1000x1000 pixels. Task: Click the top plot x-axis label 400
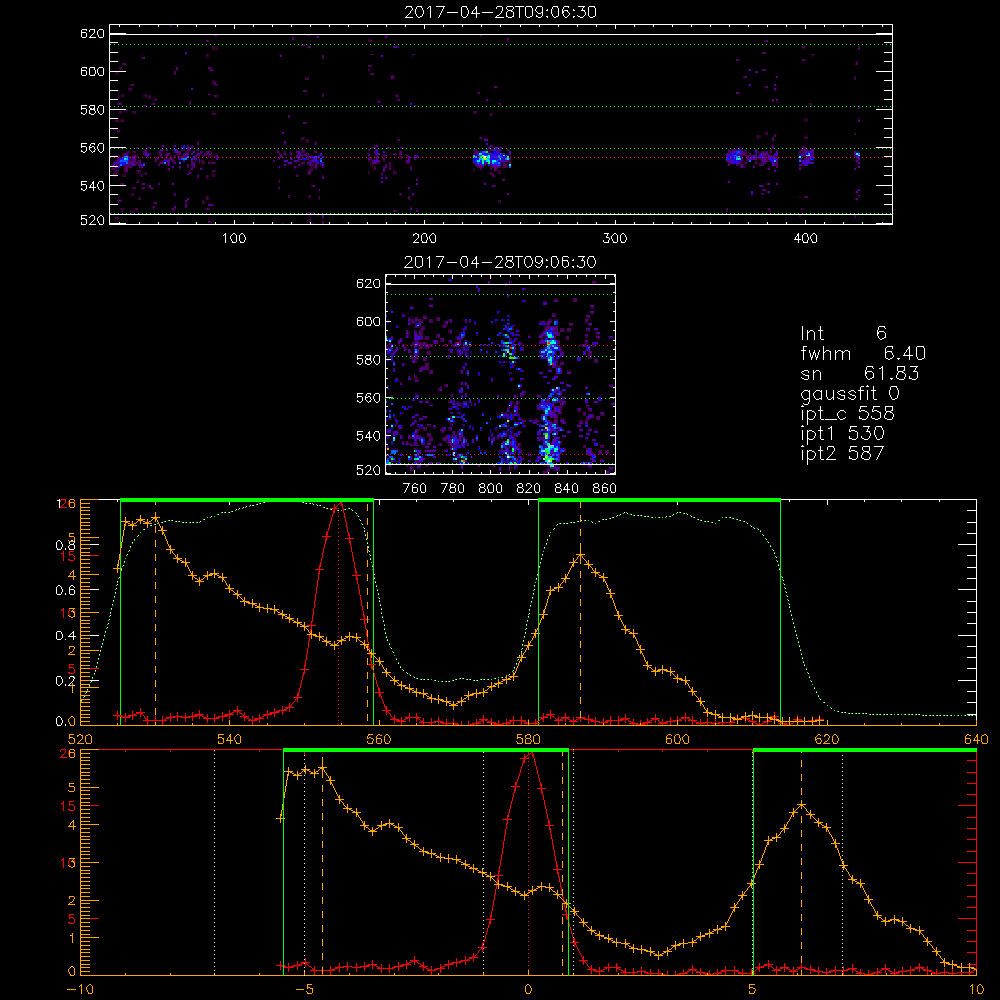(x=805, y=239)
